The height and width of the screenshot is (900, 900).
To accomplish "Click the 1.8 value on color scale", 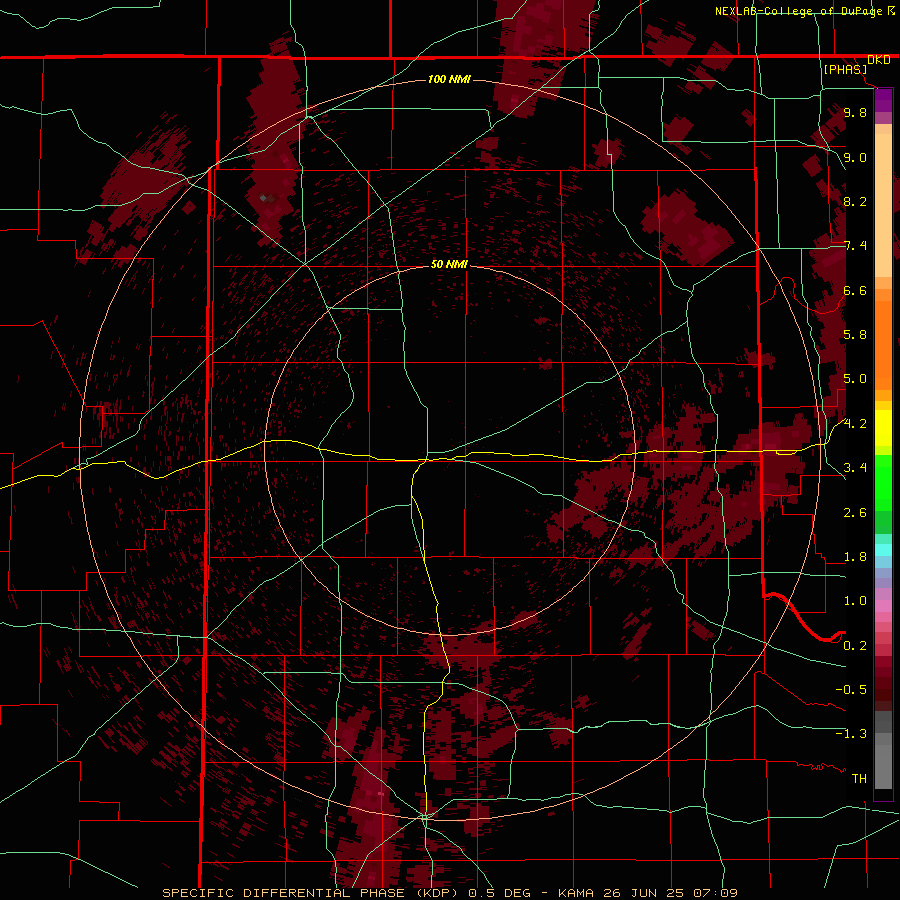I will [x=855, y=557].
